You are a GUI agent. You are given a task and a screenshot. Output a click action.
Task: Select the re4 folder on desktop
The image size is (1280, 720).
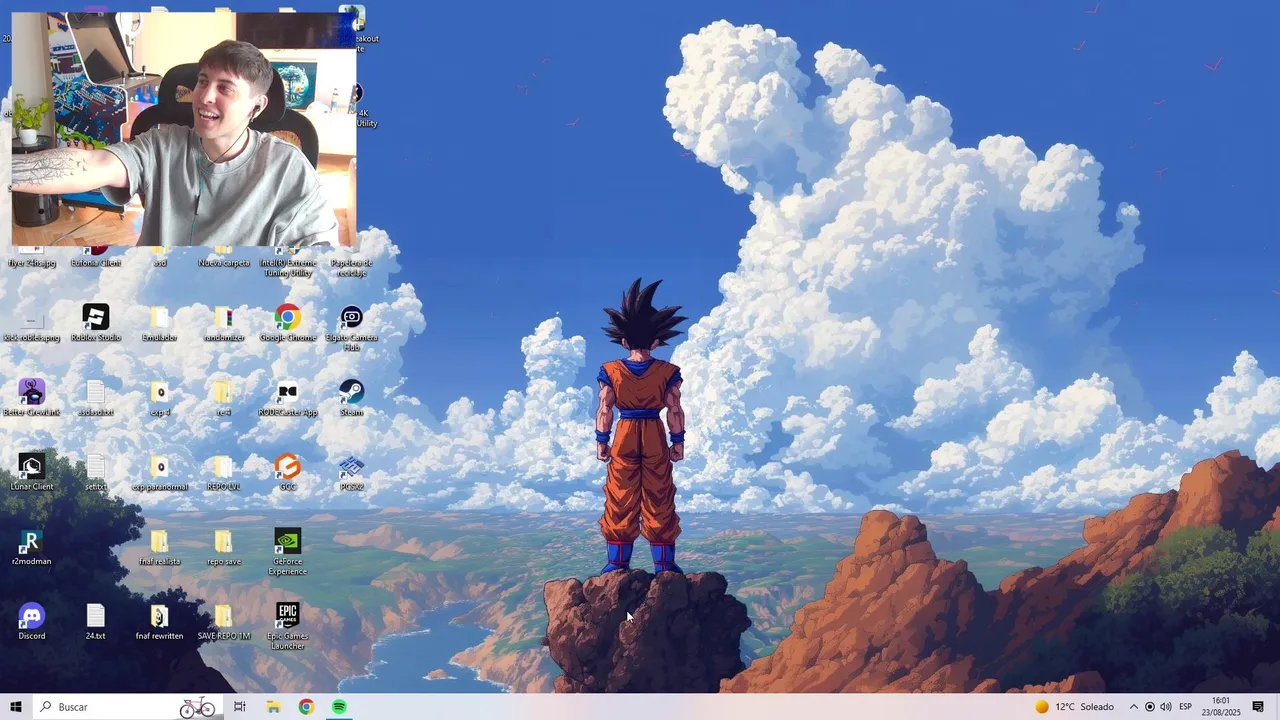click(x=224, y=398)
